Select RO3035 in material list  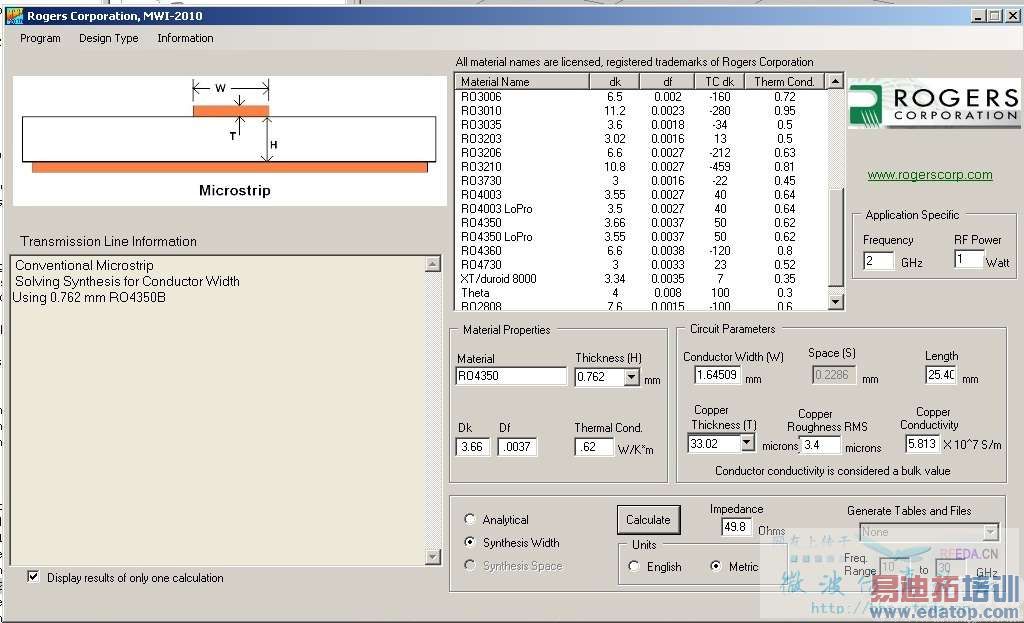[481, 125]
